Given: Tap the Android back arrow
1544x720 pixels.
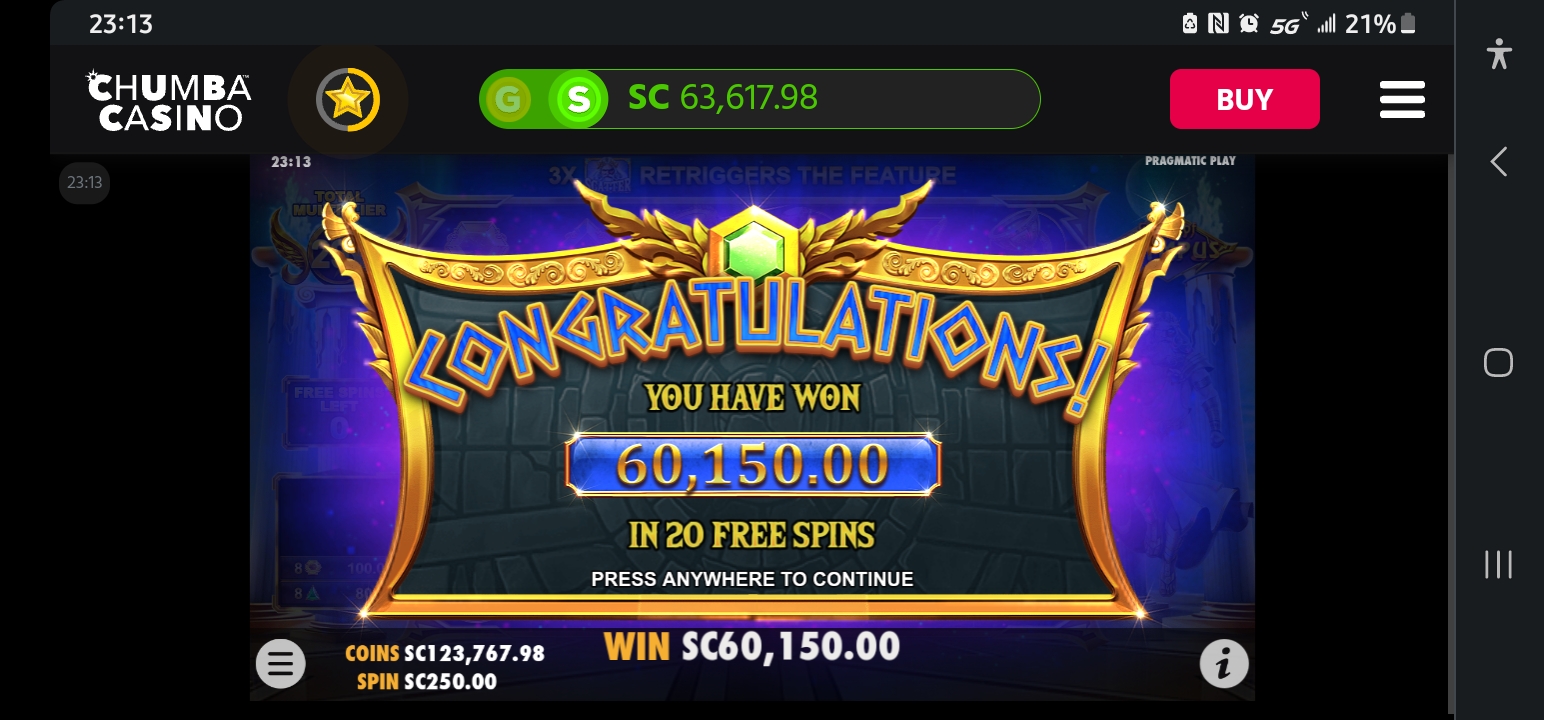Looking at the screenshot, I should 1498,161.
